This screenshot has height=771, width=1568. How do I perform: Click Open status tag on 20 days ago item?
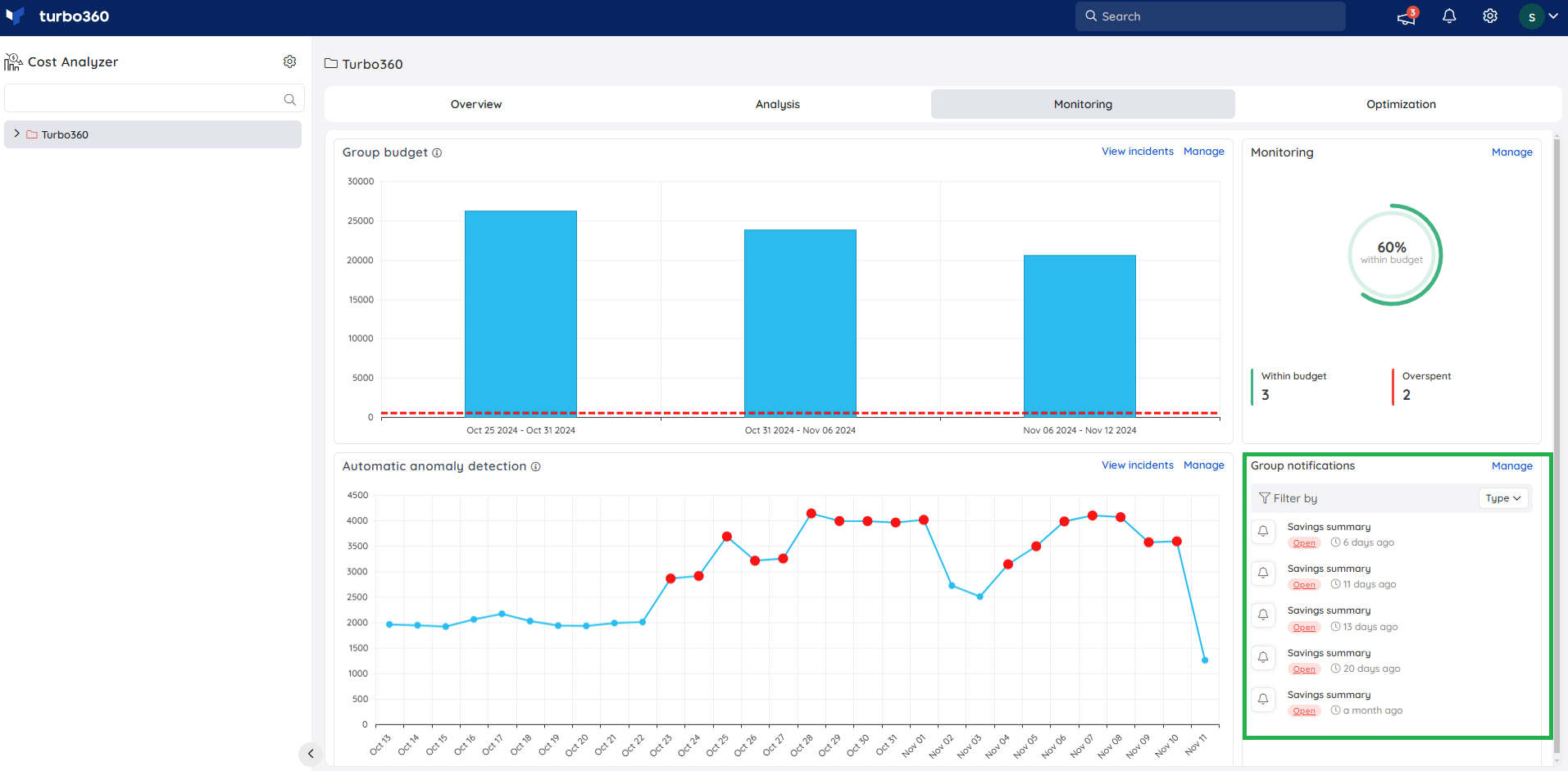pos(1304,669)
